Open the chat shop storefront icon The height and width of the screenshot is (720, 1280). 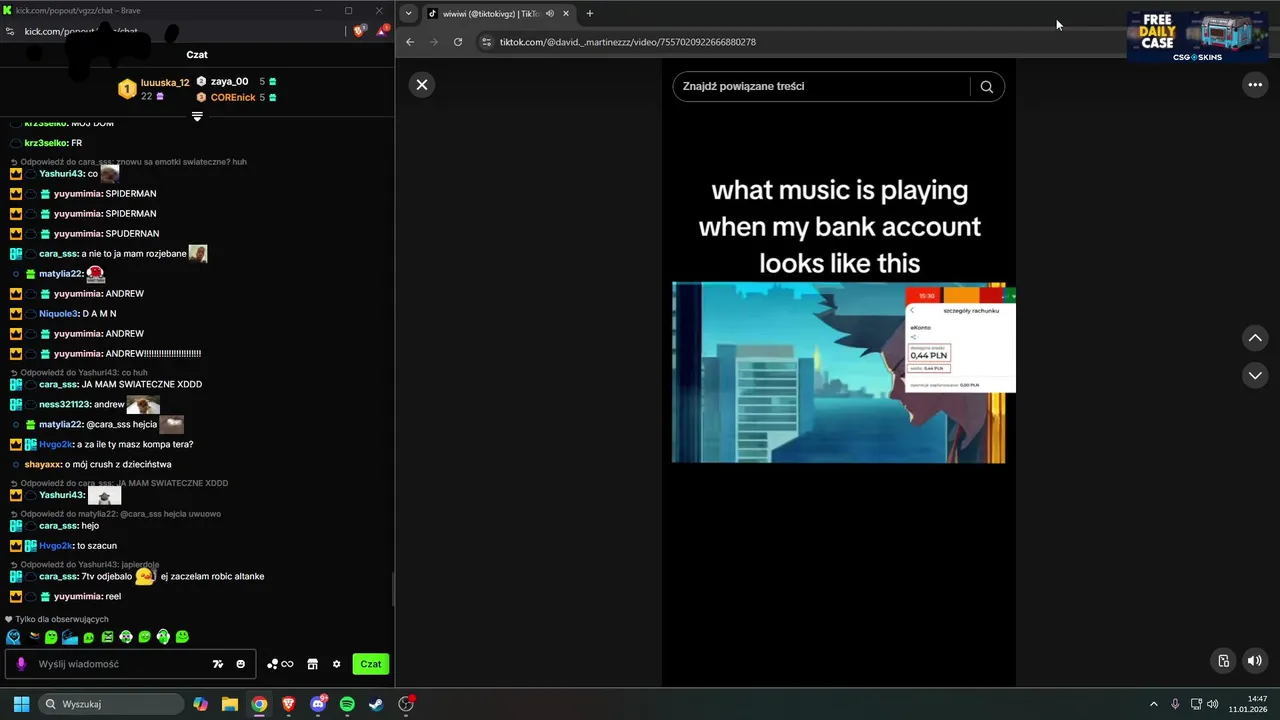312,664
